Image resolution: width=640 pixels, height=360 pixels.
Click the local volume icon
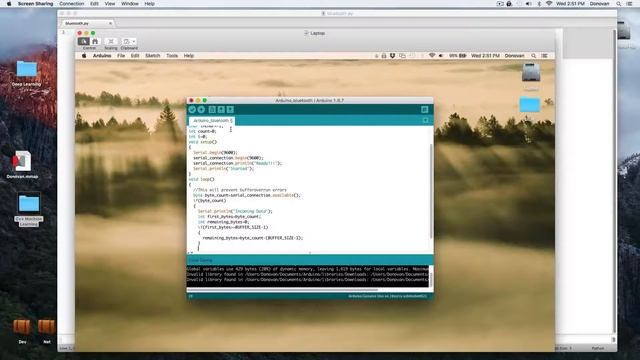point(529,4)
